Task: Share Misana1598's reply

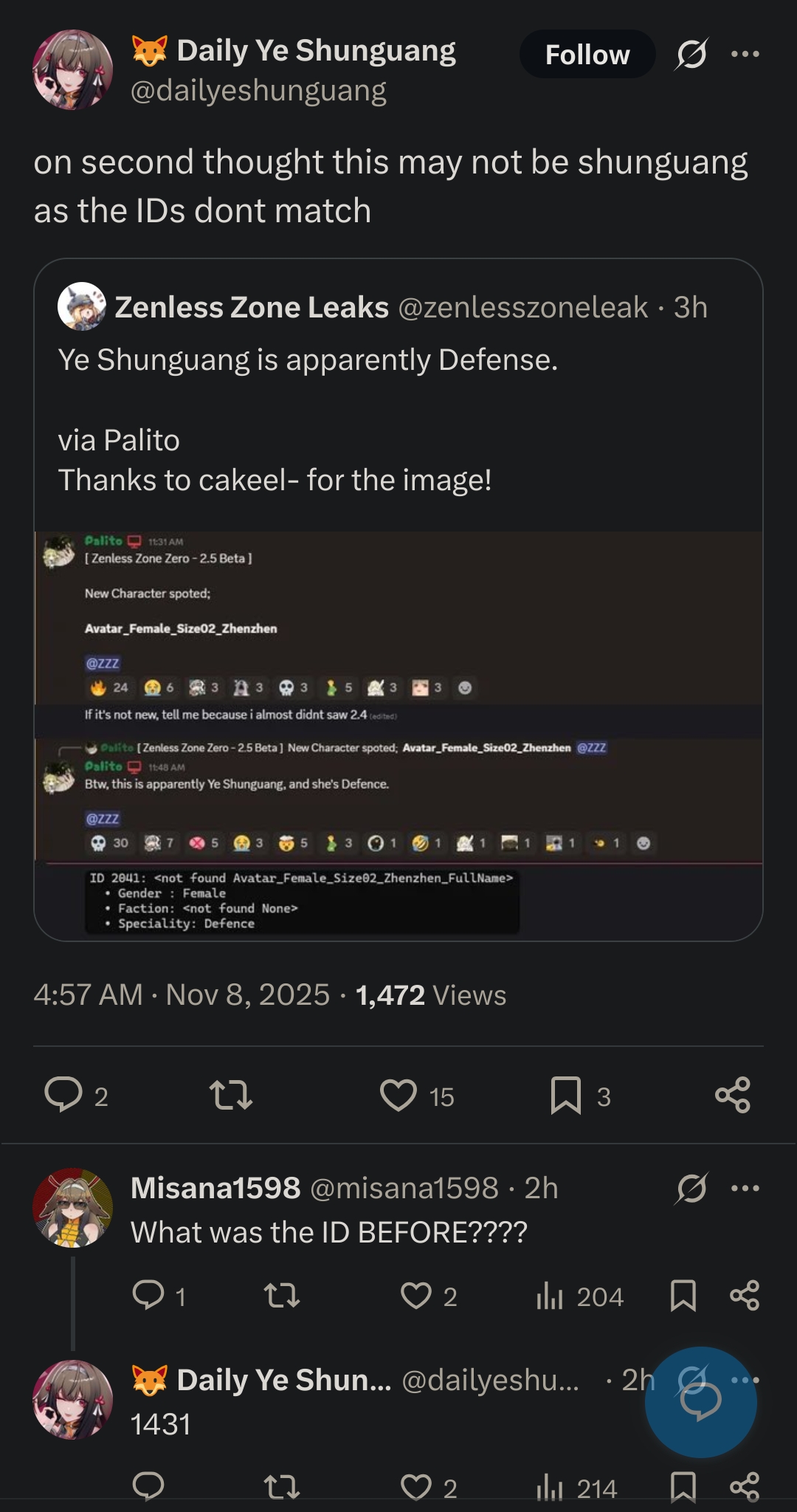Action: 745,1296
